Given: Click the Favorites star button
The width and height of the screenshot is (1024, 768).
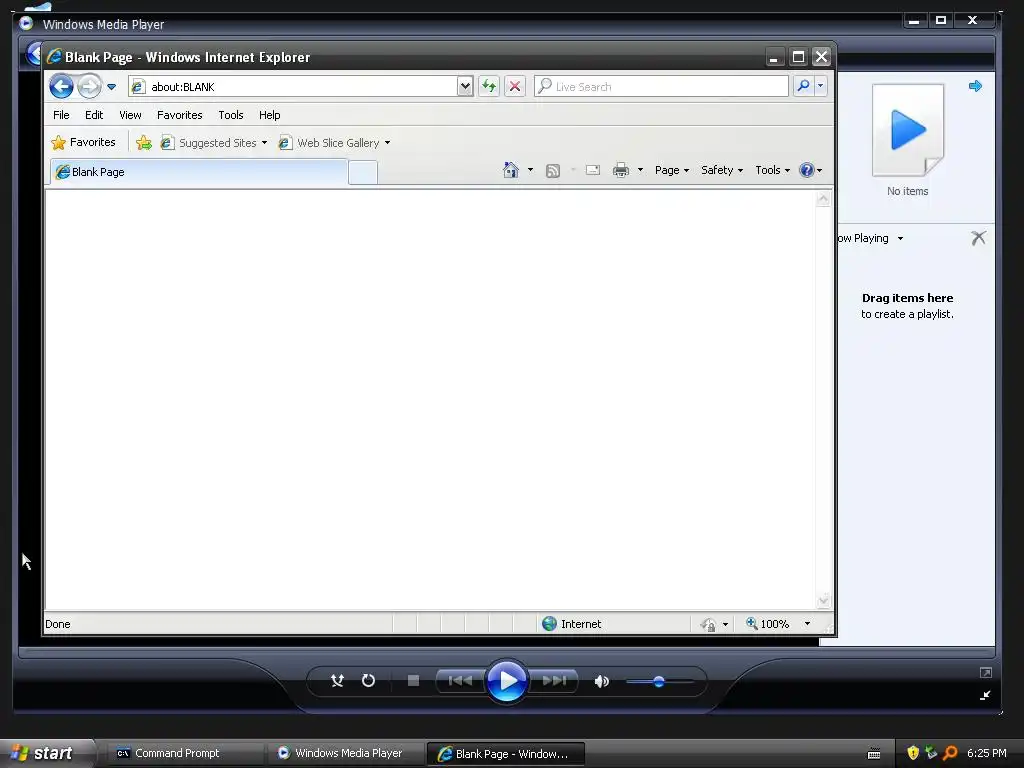Looking at the screenshot, I should (x=84, y=142).
